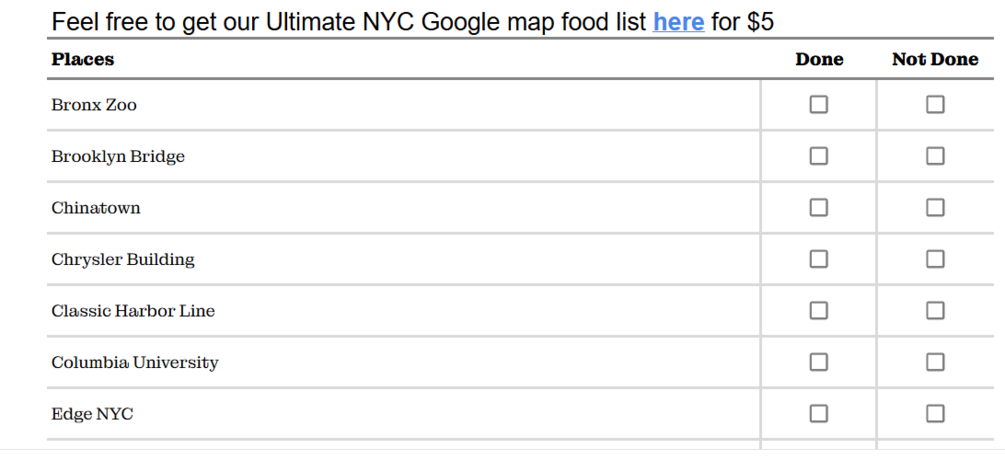Image resolution: width=1005 pixels, height=460 pixels.
Task: Tick the Done box for Chinatown
Action: (818, 208)
